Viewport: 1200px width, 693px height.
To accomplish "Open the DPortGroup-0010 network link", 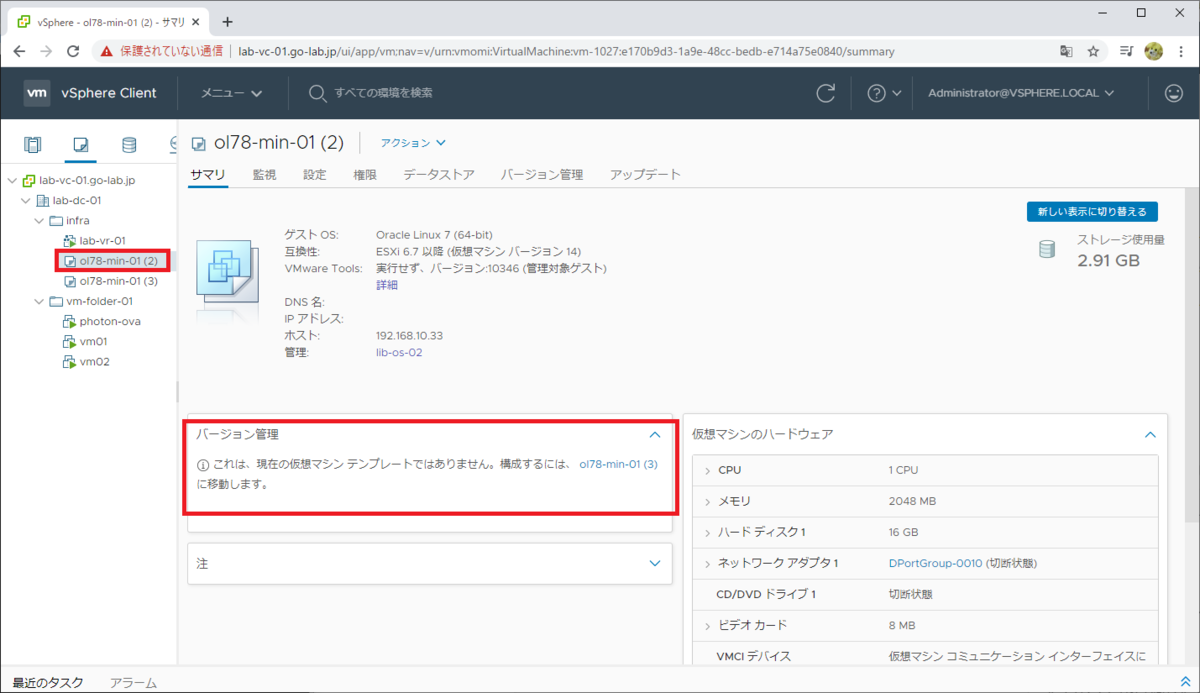I will [x=935, y=563].
